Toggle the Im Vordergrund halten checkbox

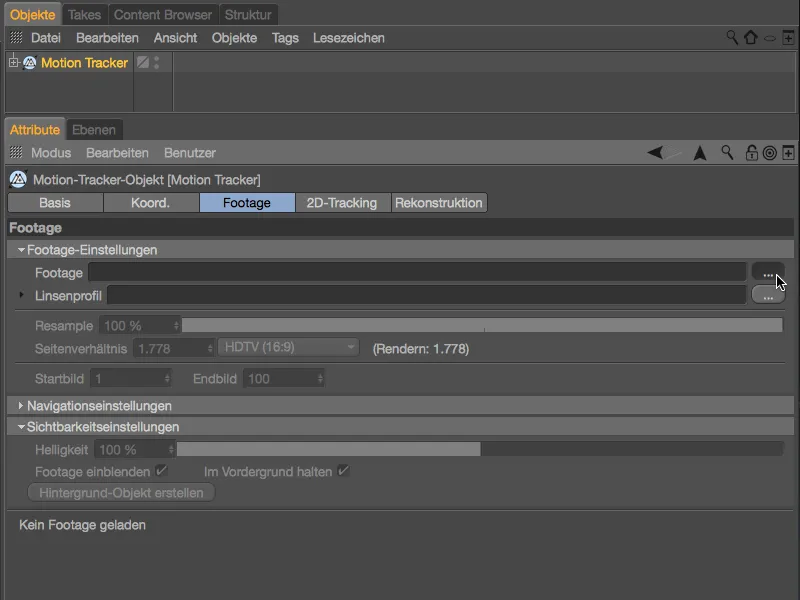coord(342,471)
